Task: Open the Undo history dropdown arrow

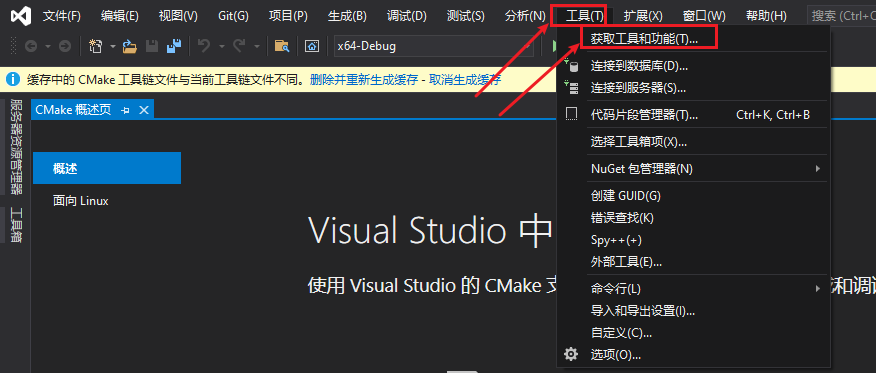Action: pos(221,46)
